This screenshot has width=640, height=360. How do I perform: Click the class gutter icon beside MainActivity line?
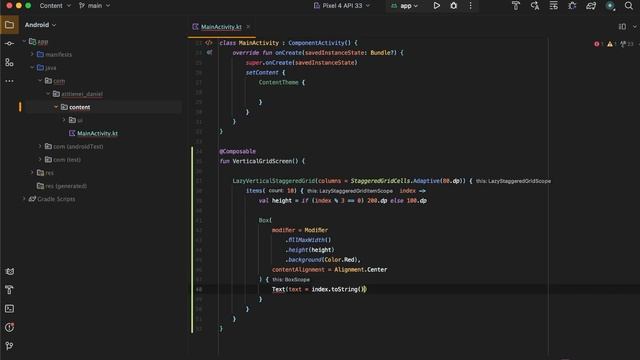[x=209, y=42]
